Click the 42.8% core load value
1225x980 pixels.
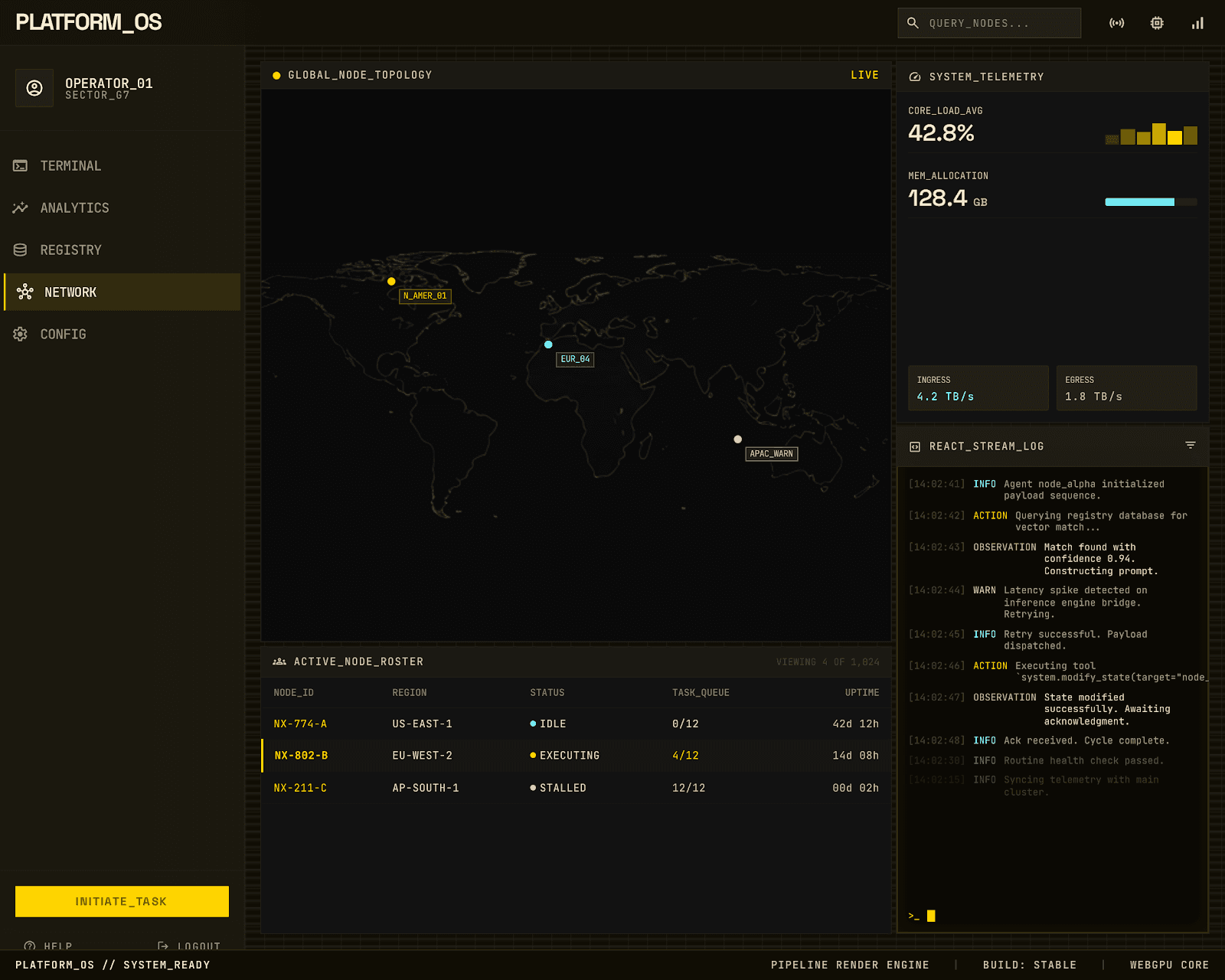(x=941, y=133)
